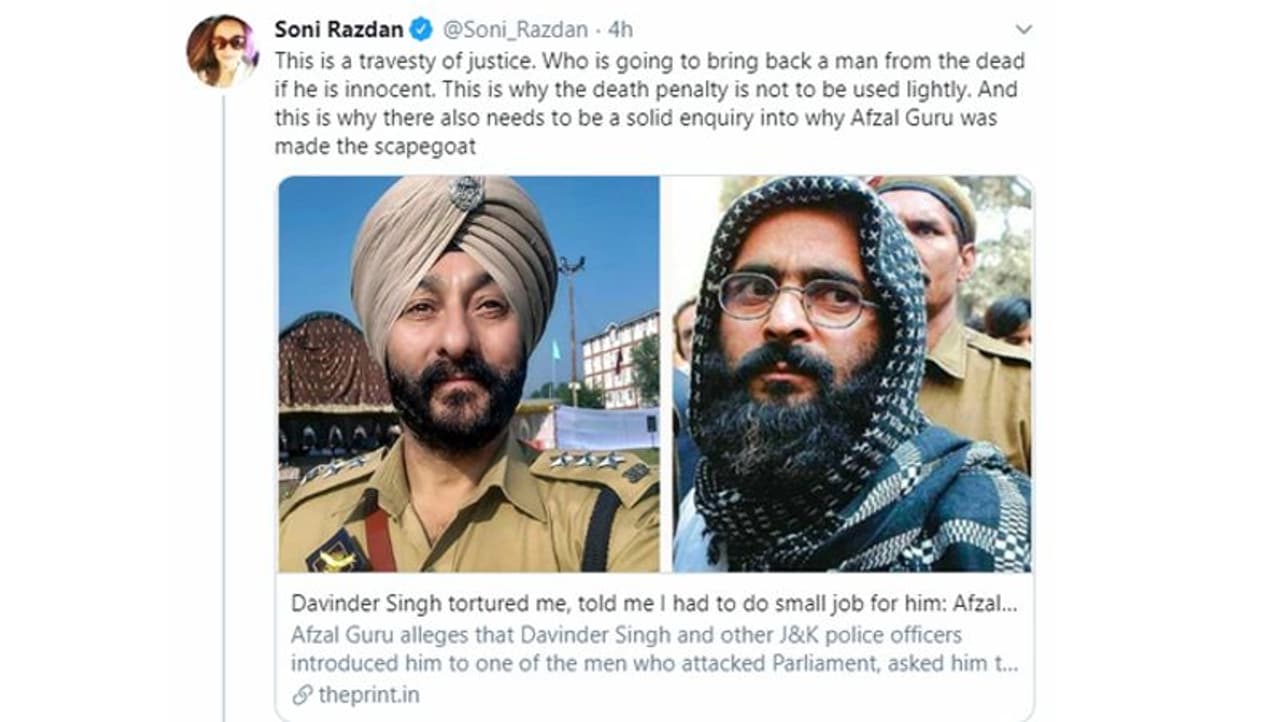Click the 'made the scapegoat' tweet line
The width and height of the screenshot is (1280, 722).
click(376, 147)
